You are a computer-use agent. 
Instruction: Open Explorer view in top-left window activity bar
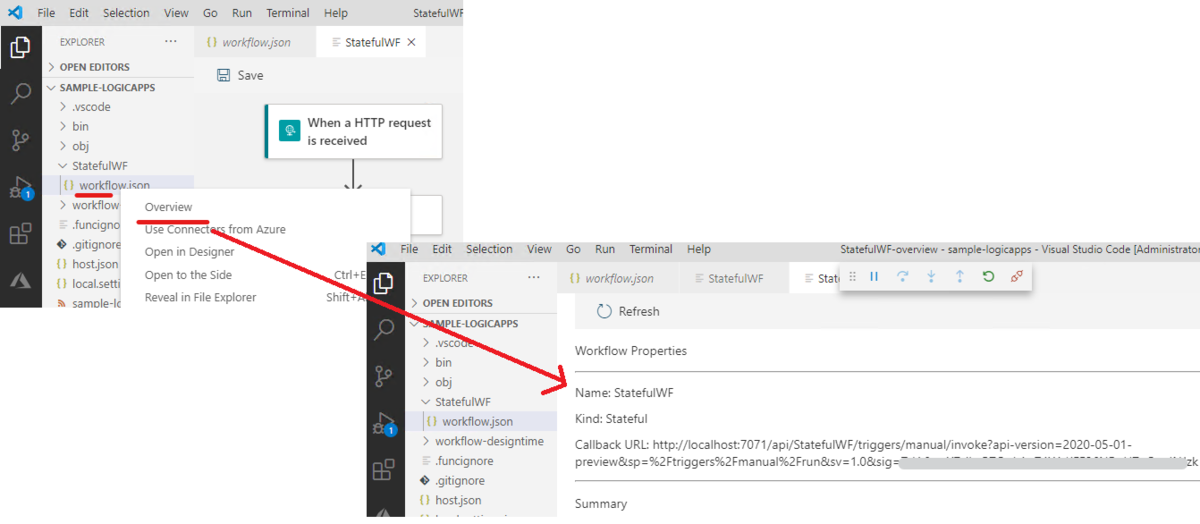20,47
